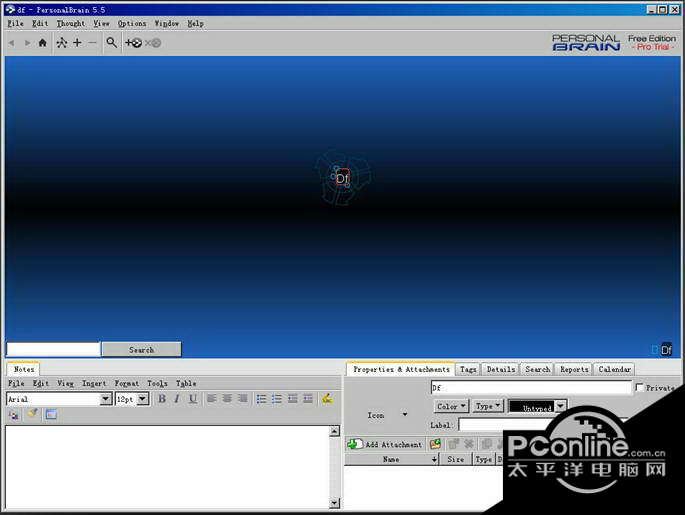Image resolution: width=685 pixels, height=515 pixels.
Task: Go back with the left arrow
Action: [12, 43]
